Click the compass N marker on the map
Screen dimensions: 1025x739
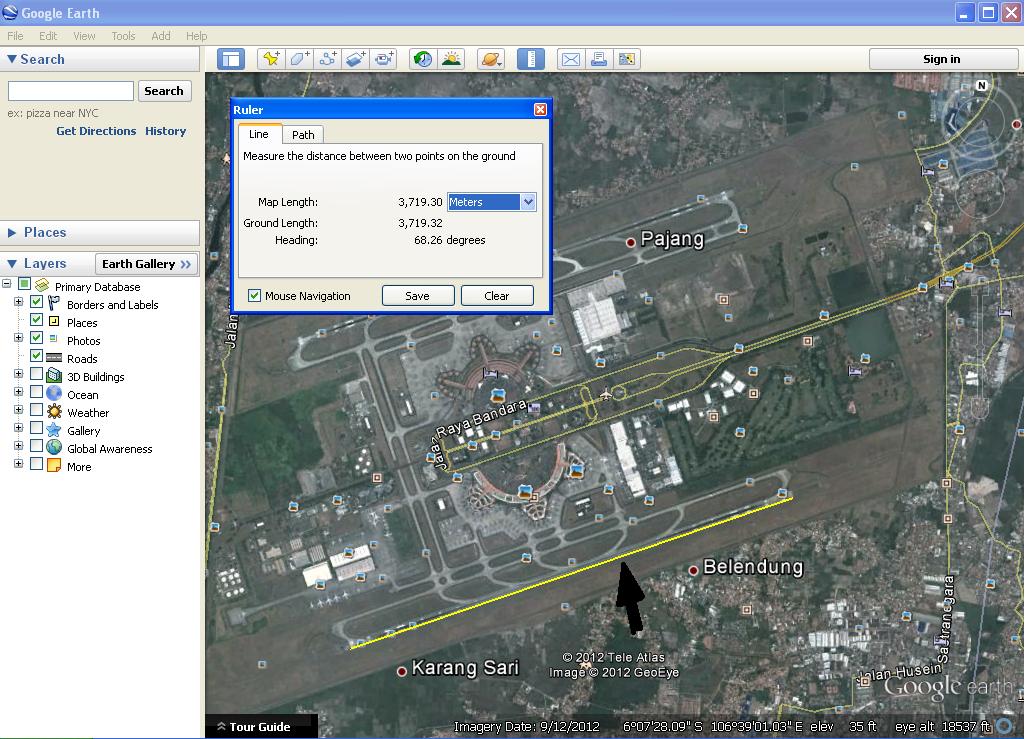pyautogui.click(x=981, y=85)
